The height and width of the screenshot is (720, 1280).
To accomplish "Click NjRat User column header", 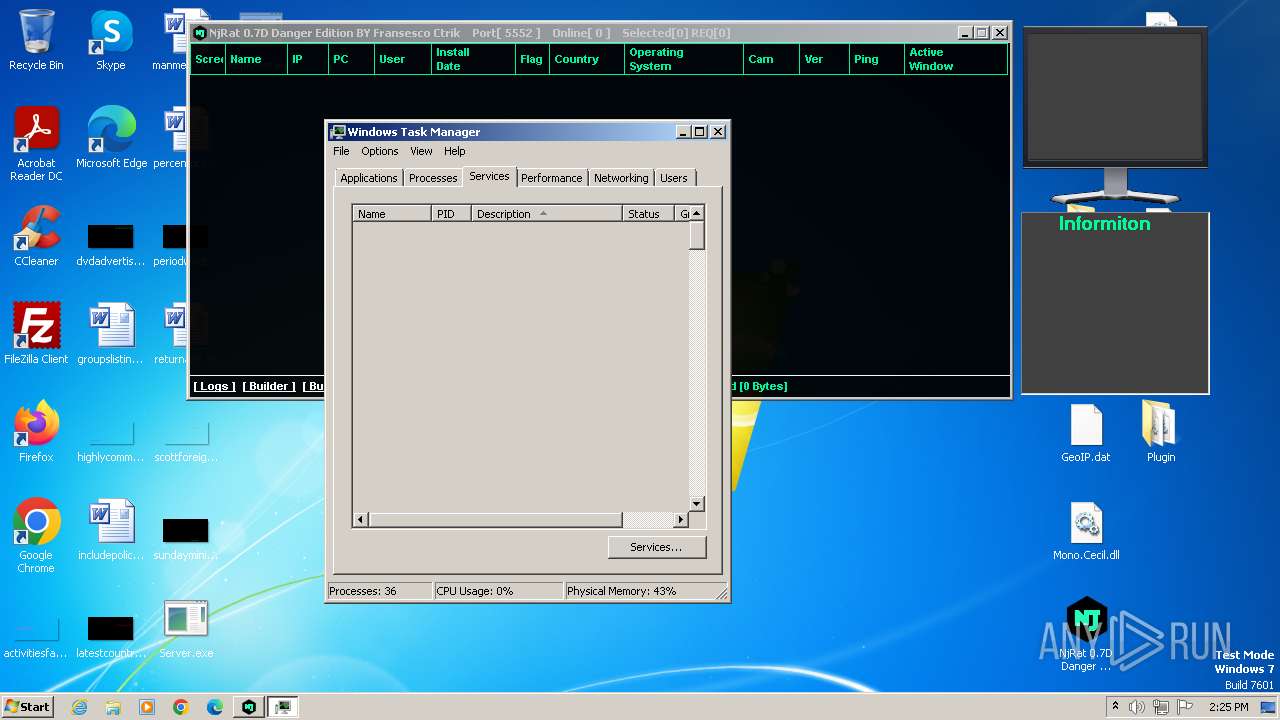I will 402,59.
